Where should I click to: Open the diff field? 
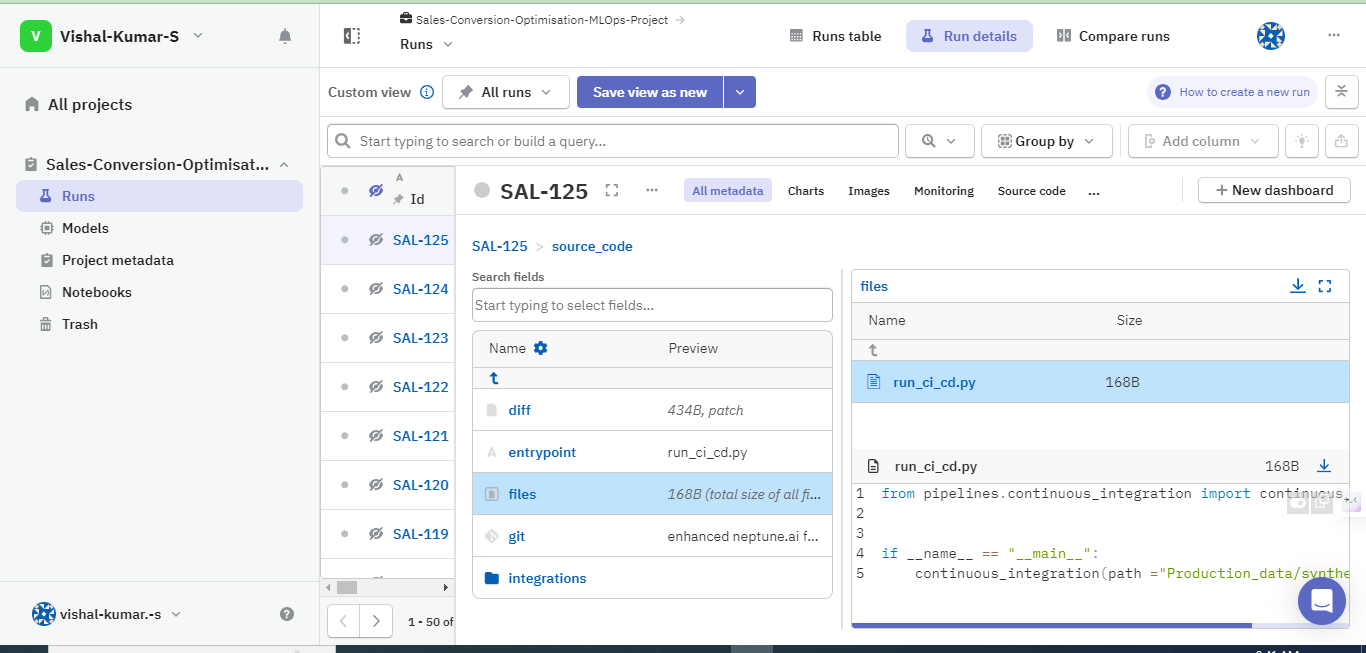click(520, 410)
